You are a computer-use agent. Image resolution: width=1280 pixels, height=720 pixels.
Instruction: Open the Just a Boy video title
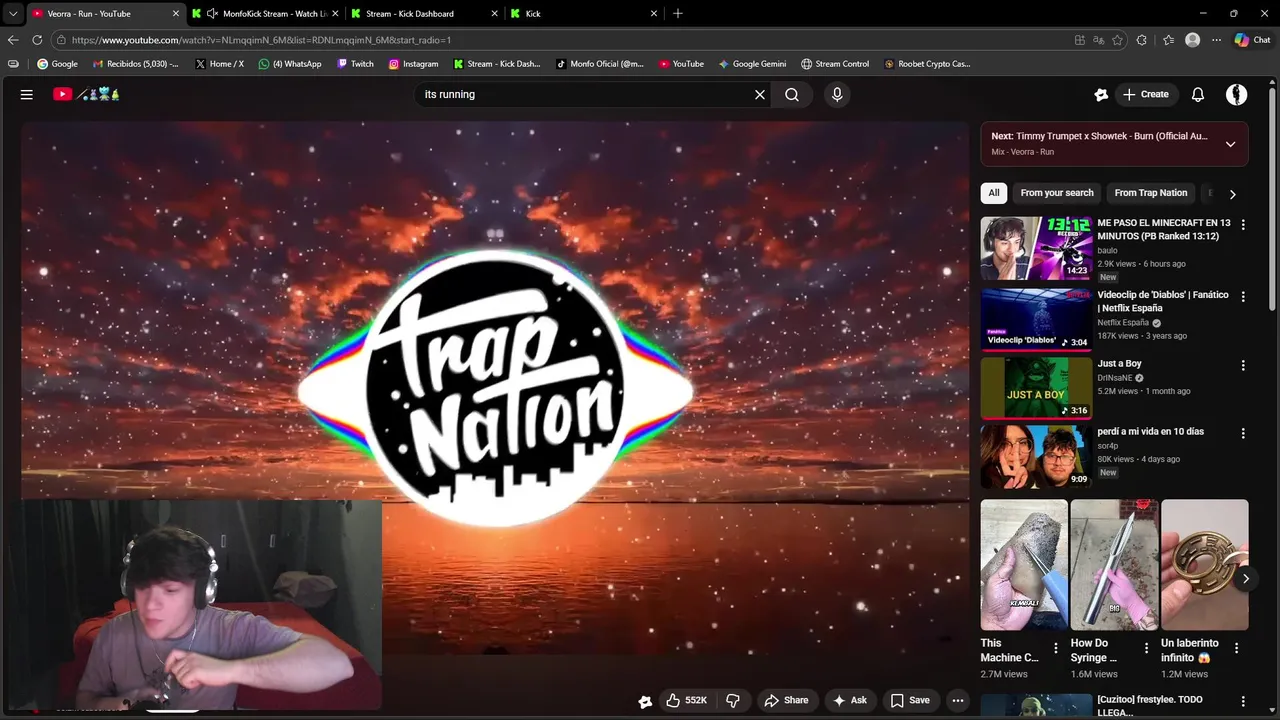click(1119, 364)
